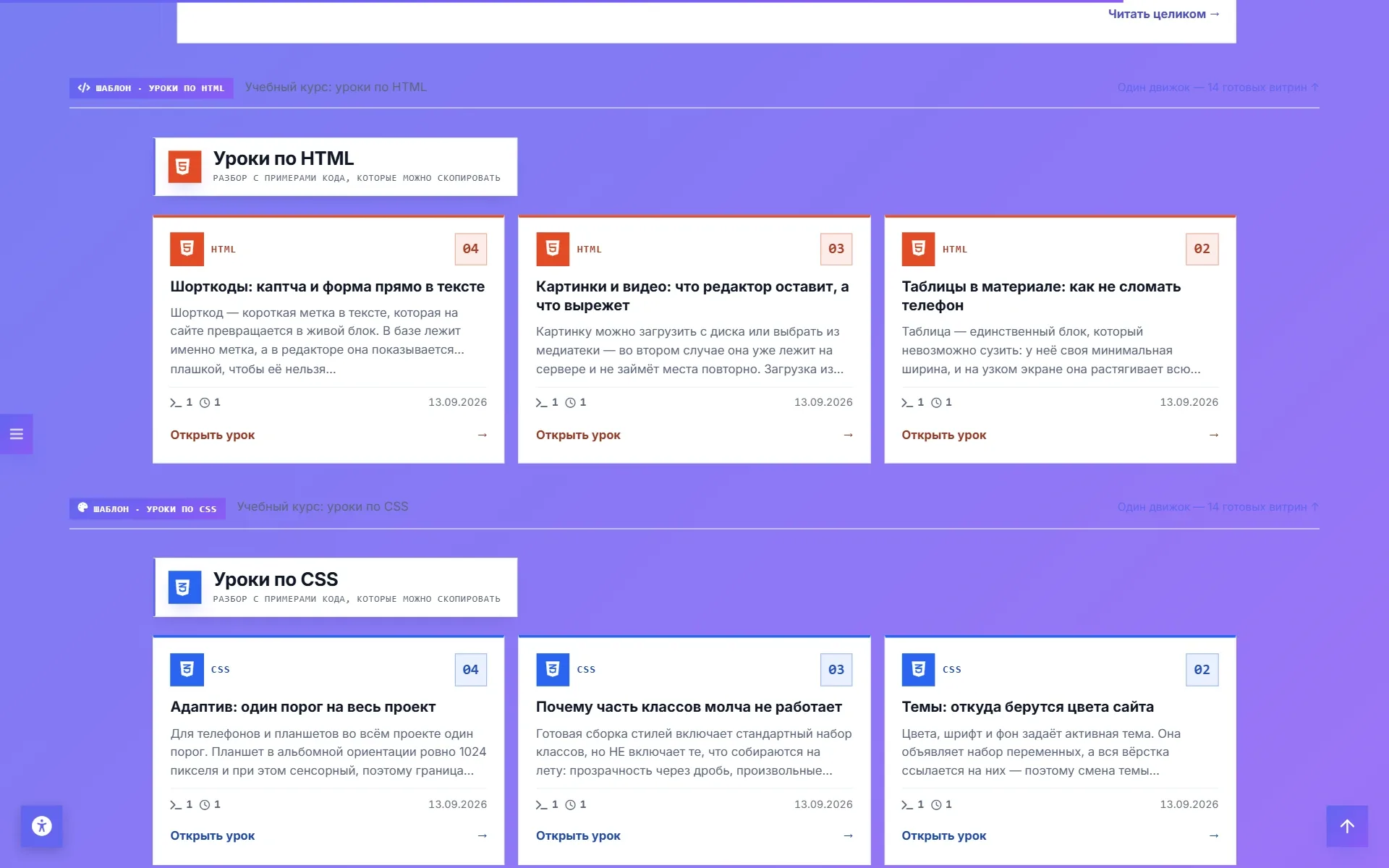This screenshot has width=1389, height=868.
Task: Click the text Учебный курс: уроки по CSS
Action: (x=323, y=506)
